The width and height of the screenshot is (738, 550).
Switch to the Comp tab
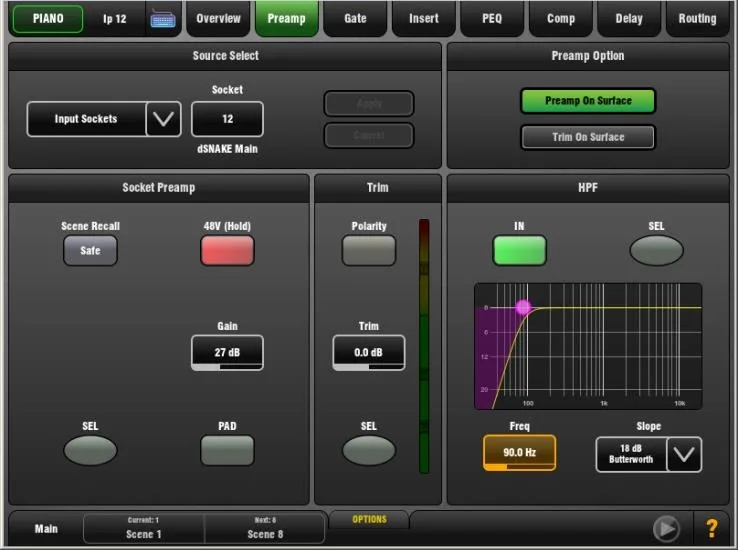coord(561,19)
